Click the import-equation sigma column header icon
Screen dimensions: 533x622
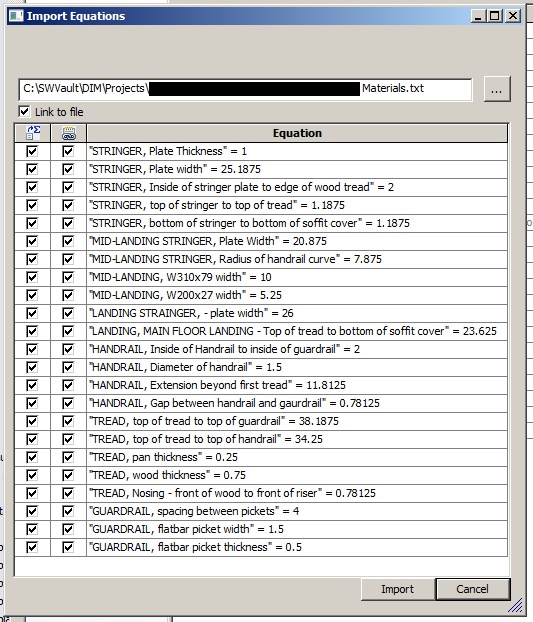pyautogui.click(x=33, y=133)
